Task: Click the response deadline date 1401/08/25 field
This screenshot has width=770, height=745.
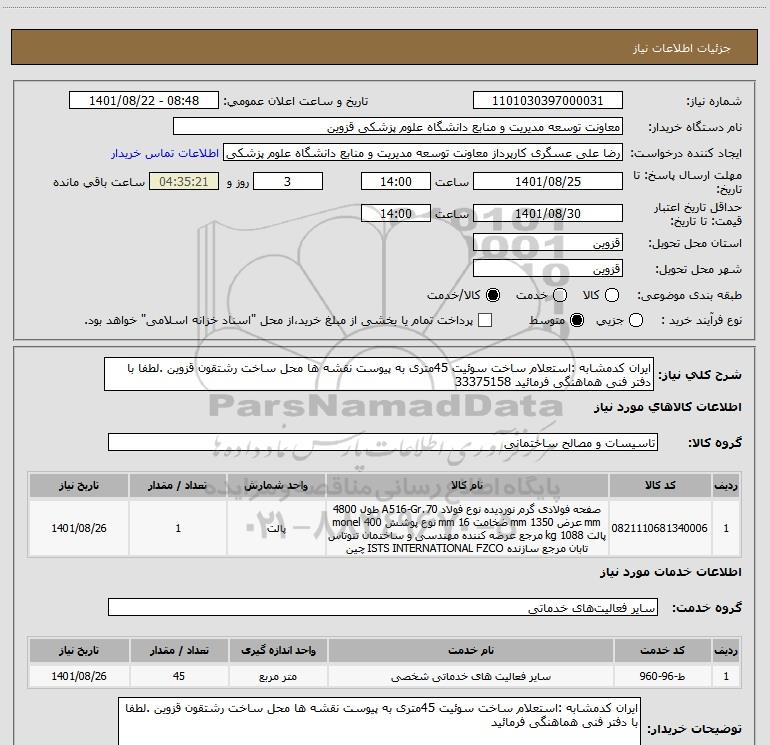Action: click(548, 181)
